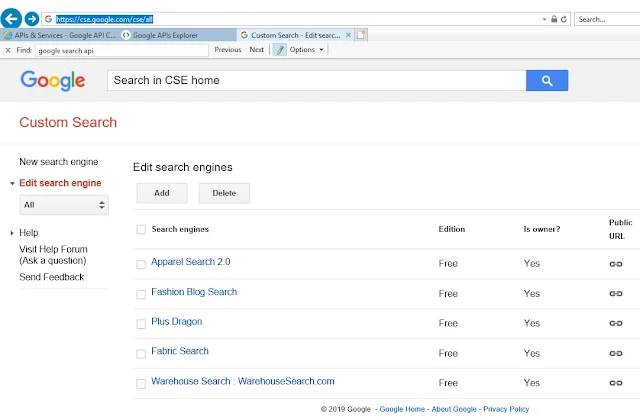Close the Custom Search tab

coord(348,35)
